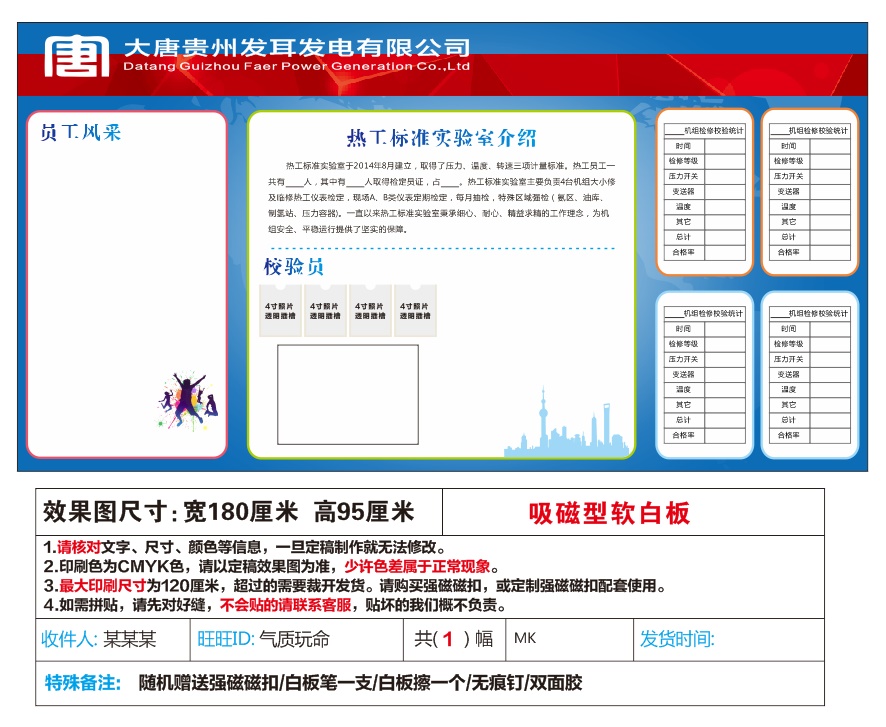
Task: Click the 共(1)幅 quantity cell
Action: (x=454, y=639)
